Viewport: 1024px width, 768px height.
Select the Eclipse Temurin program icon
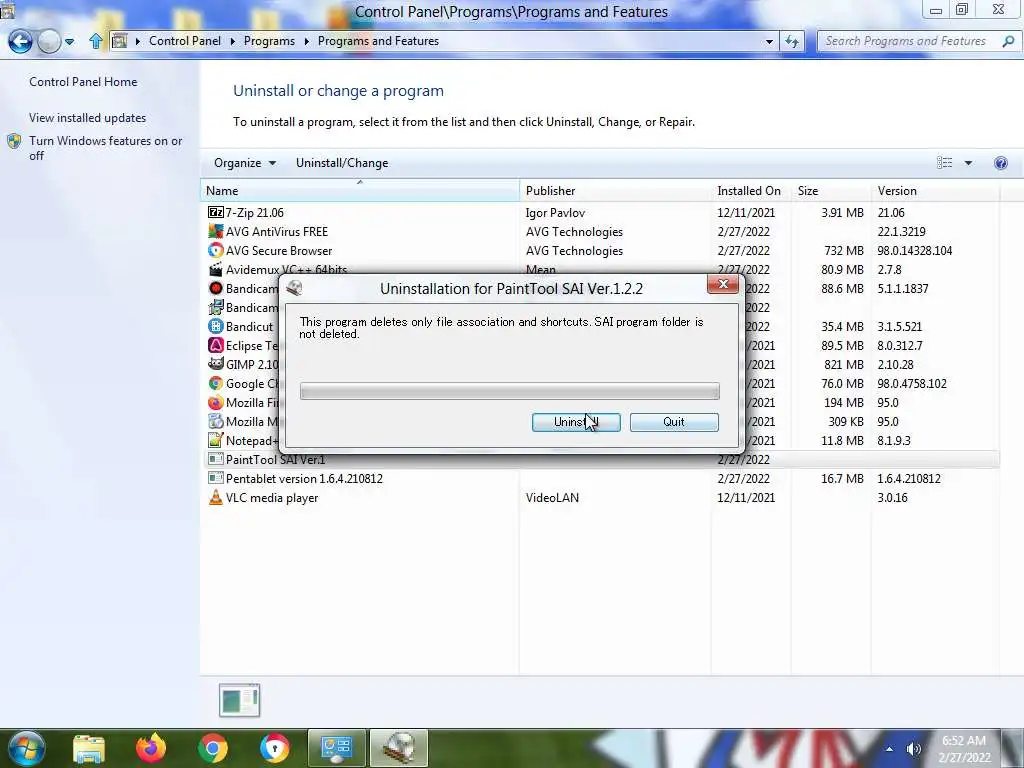(x=216, y=345)
